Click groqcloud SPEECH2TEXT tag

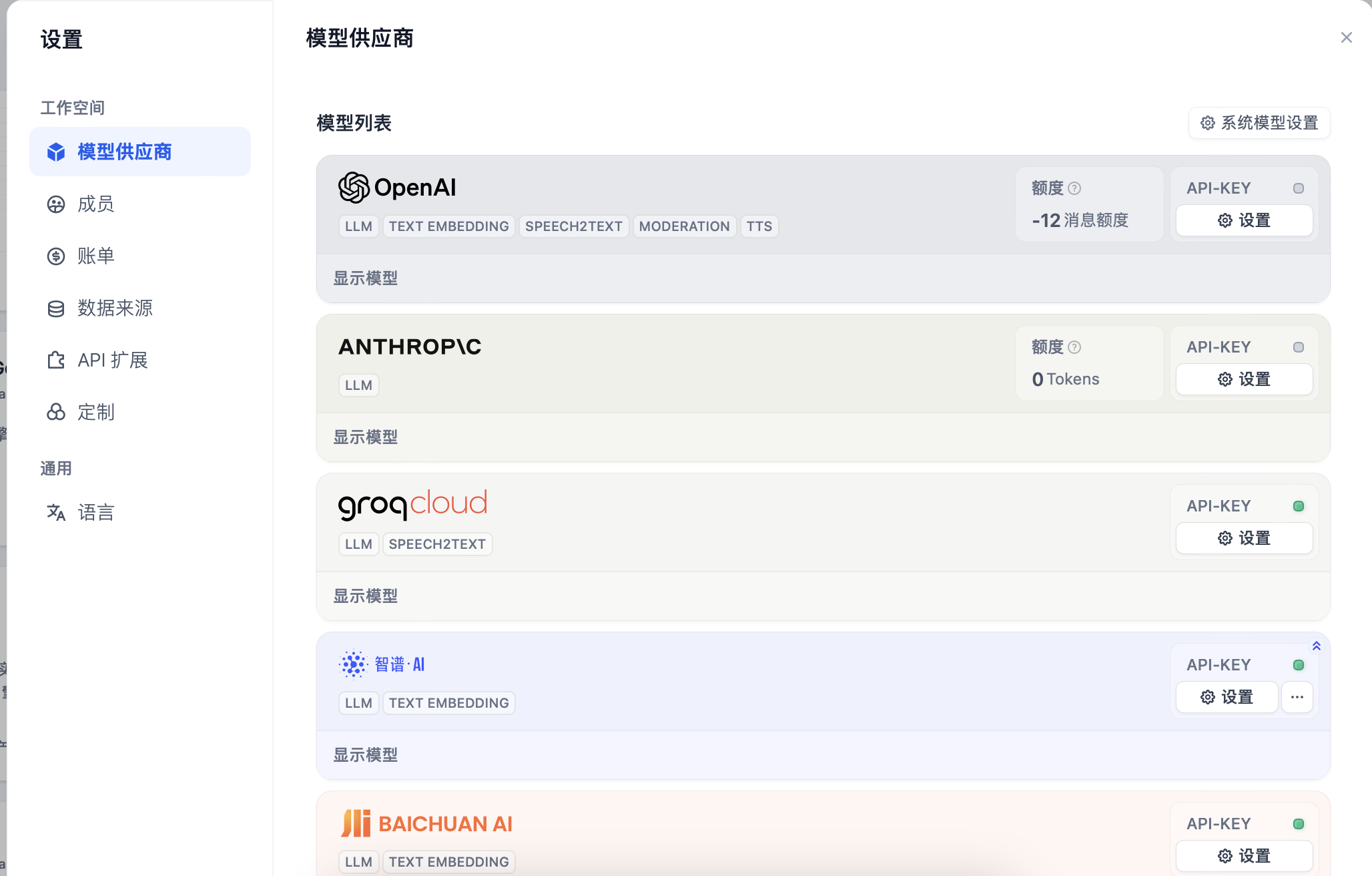[438, 544]
